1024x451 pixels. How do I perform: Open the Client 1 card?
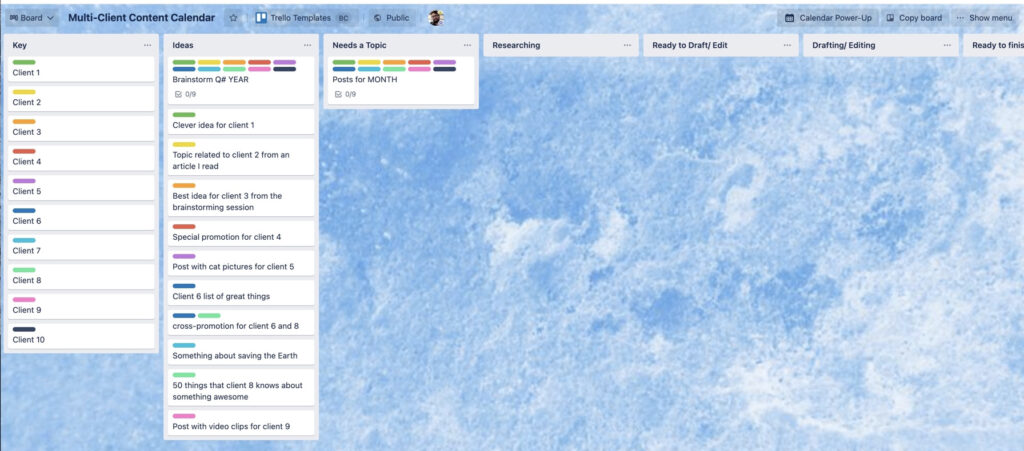coord(81,69)
